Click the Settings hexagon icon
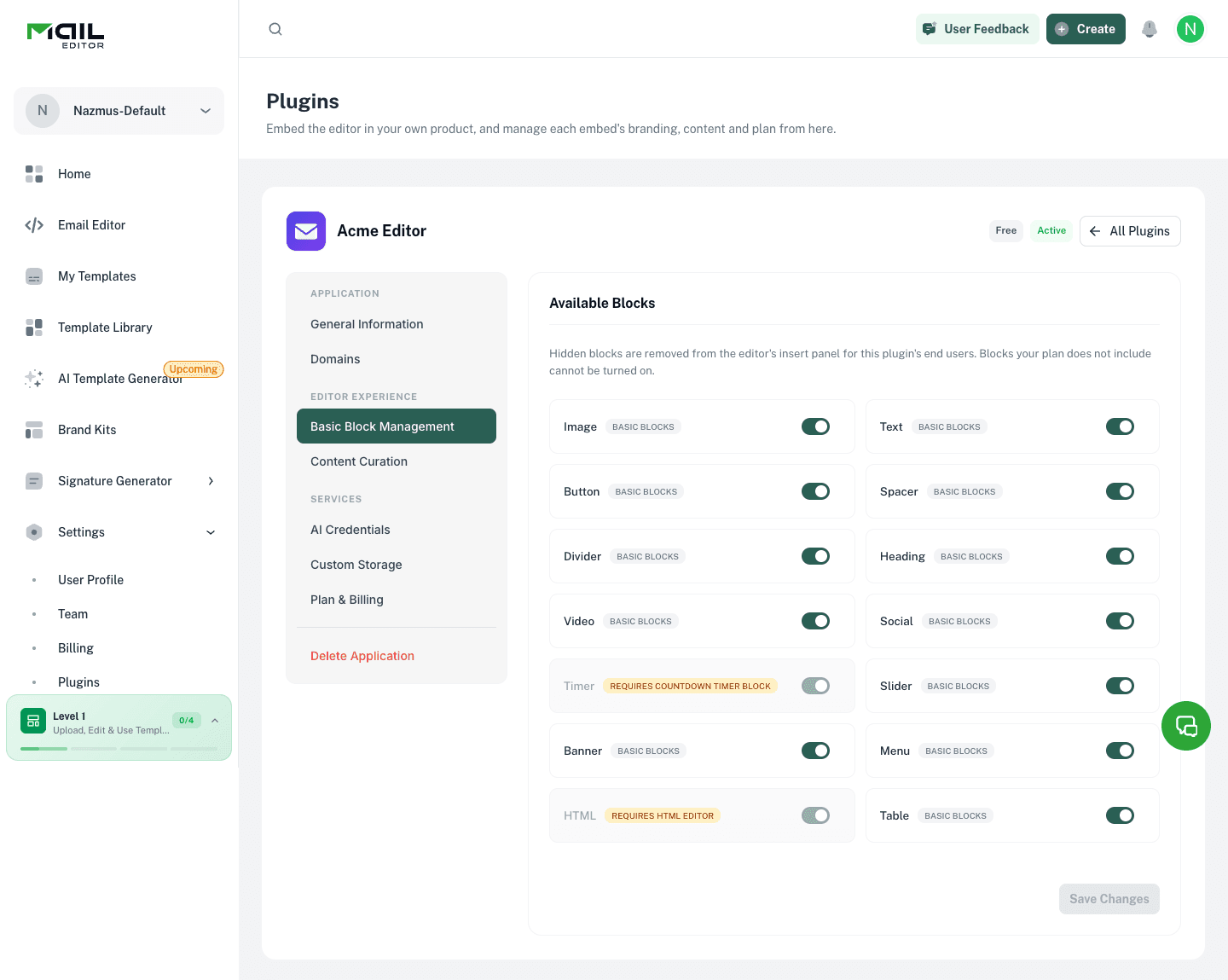Image resolution: width=1228 pixels, height=980 pixels. [x=34, y=532]
